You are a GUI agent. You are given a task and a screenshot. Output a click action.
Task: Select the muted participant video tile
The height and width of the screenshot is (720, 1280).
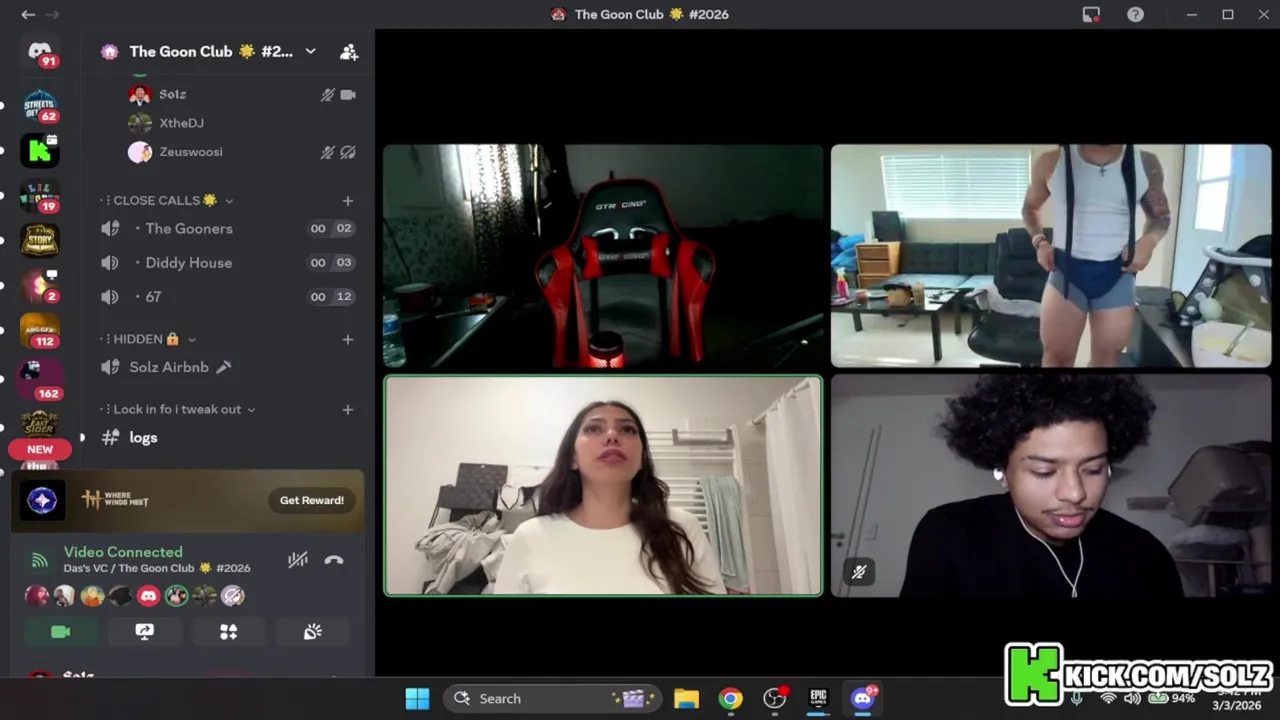click(x=1051, y=486)
